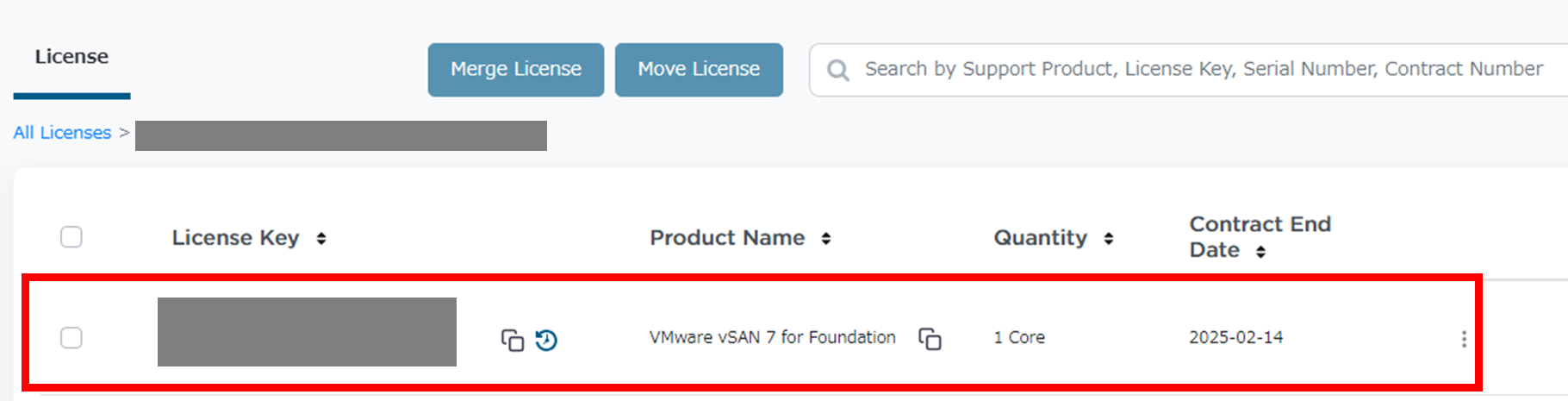The height and width of the screenshot is (401, 1568).
Task: Sort by Contract End Date arrows
Action: (1260, 251)
